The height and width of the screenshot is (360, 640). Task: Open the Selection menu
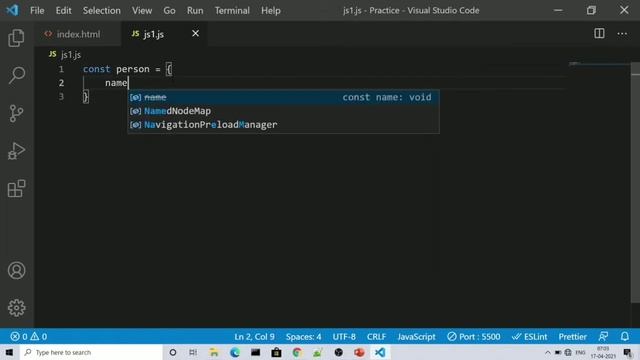tap(102, 10)
